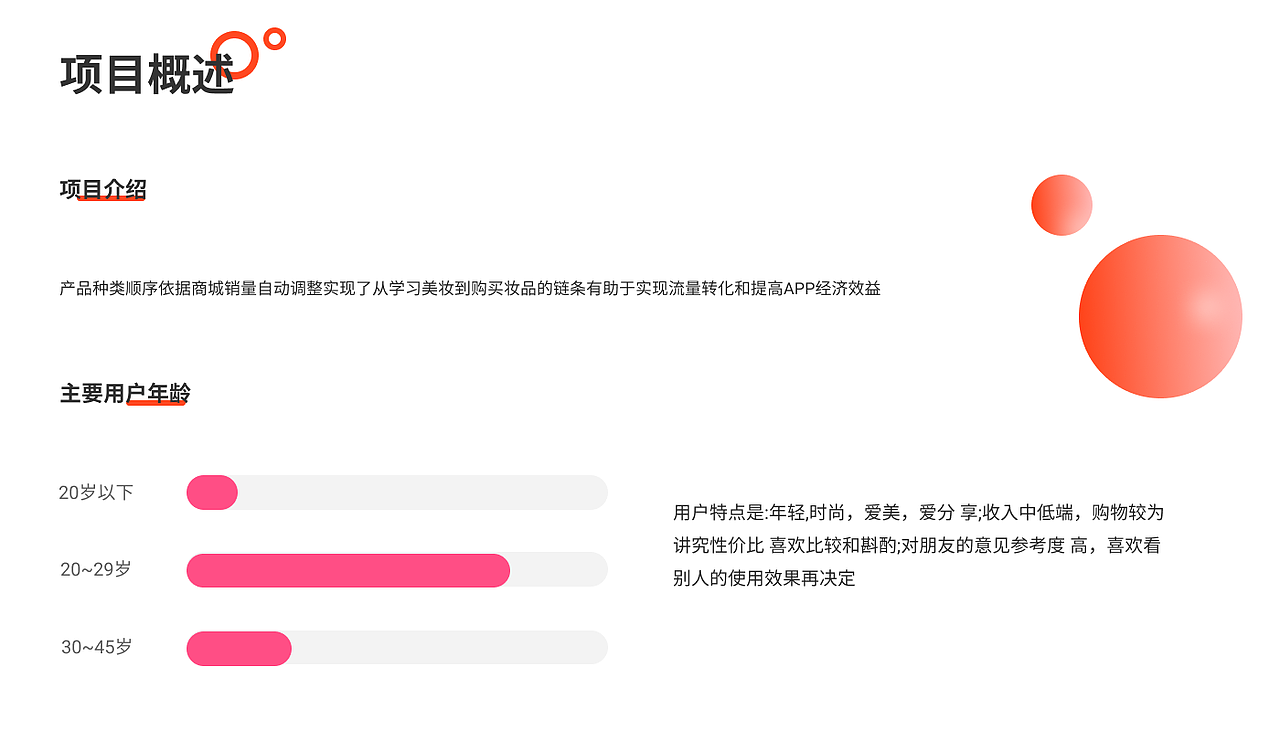Click the 别人的使用效果再决定 text line
Image resolution: width=1280 pixels, height=731 pixels.
tap(764, 579)
